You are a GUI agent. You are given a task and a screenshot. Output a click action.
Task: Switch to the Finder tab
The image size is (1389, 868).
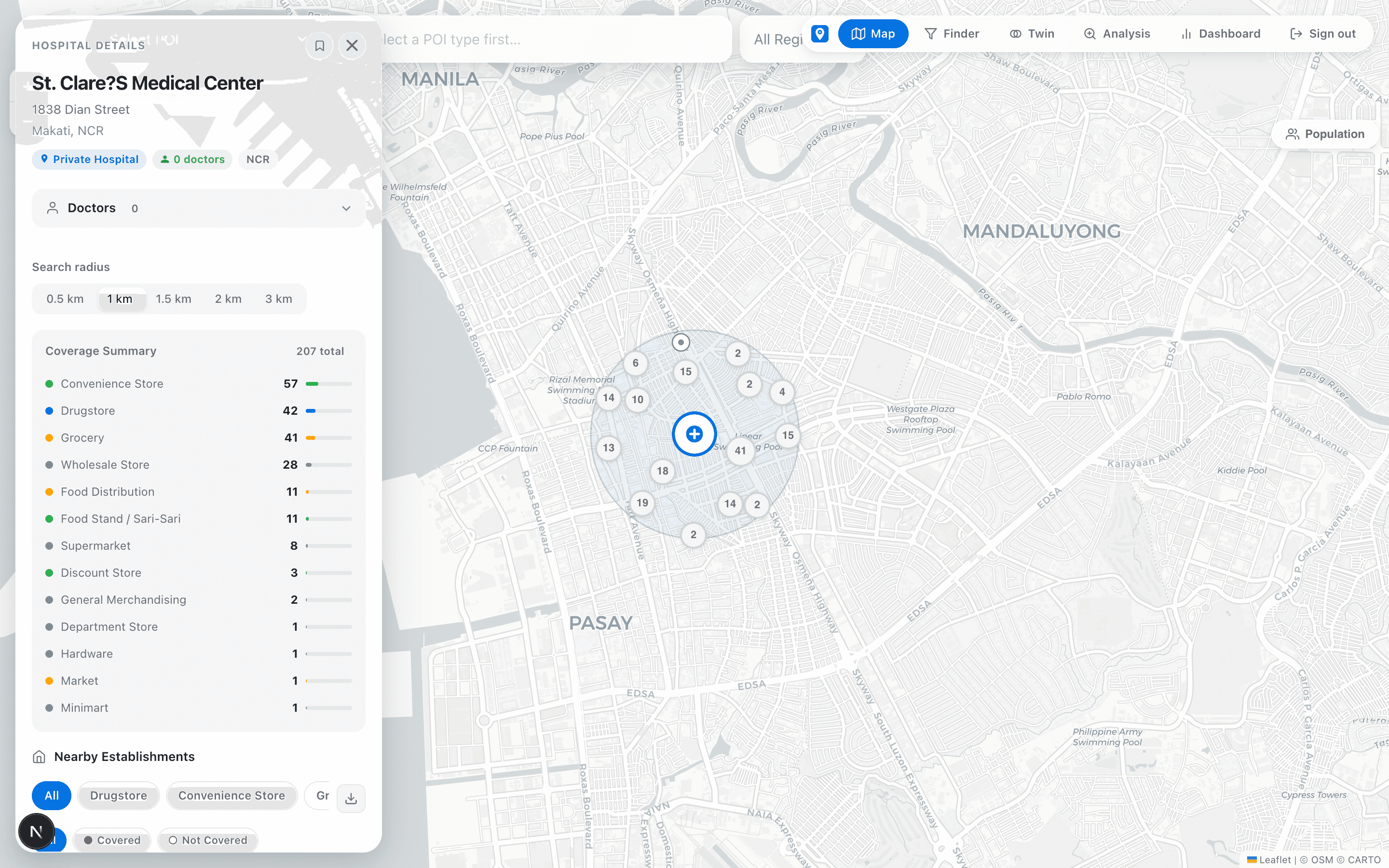[952, 34]
